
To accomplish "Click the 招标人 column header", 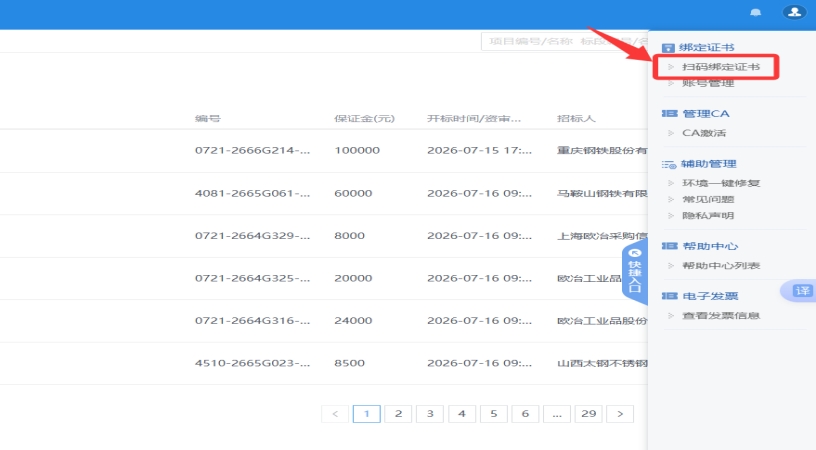I will 576,119.
